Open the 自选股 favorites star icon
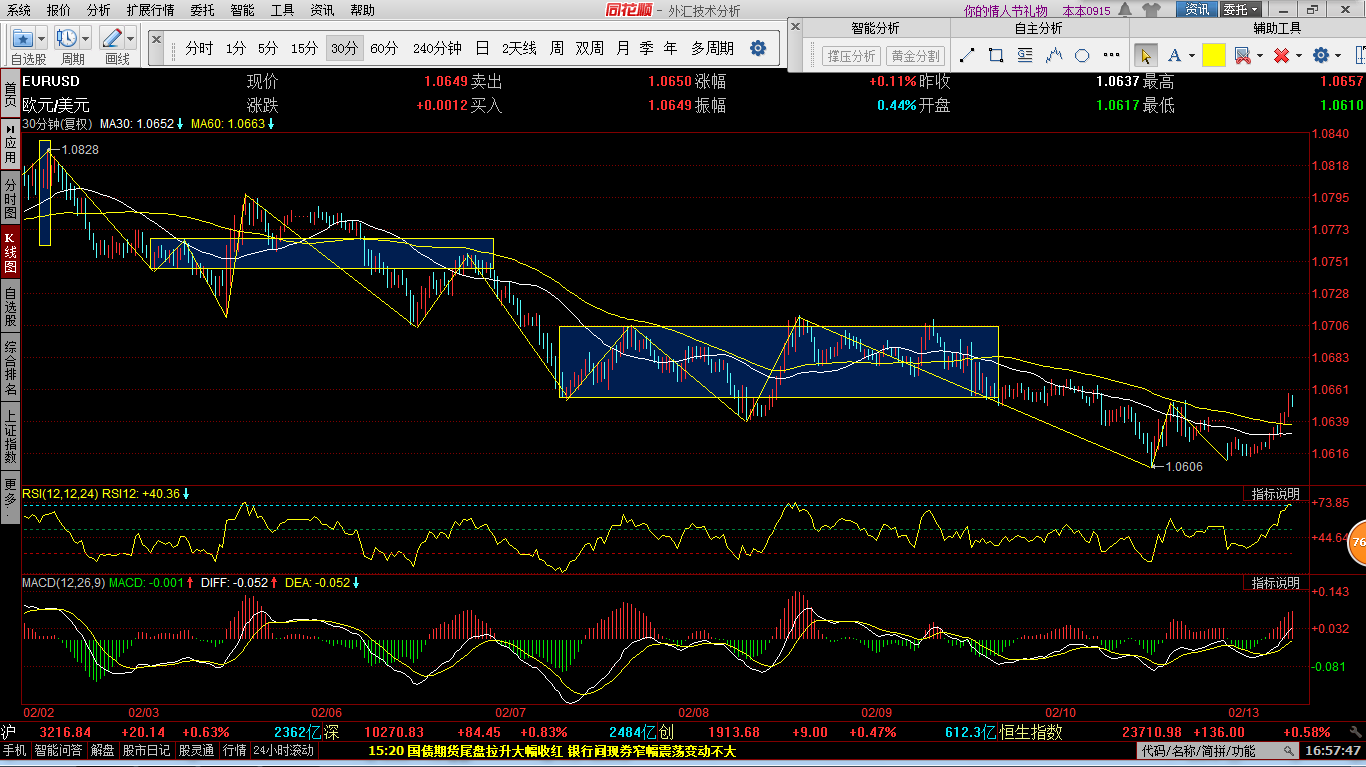This screenshot has height=767, width=1366. pos(23,38)
